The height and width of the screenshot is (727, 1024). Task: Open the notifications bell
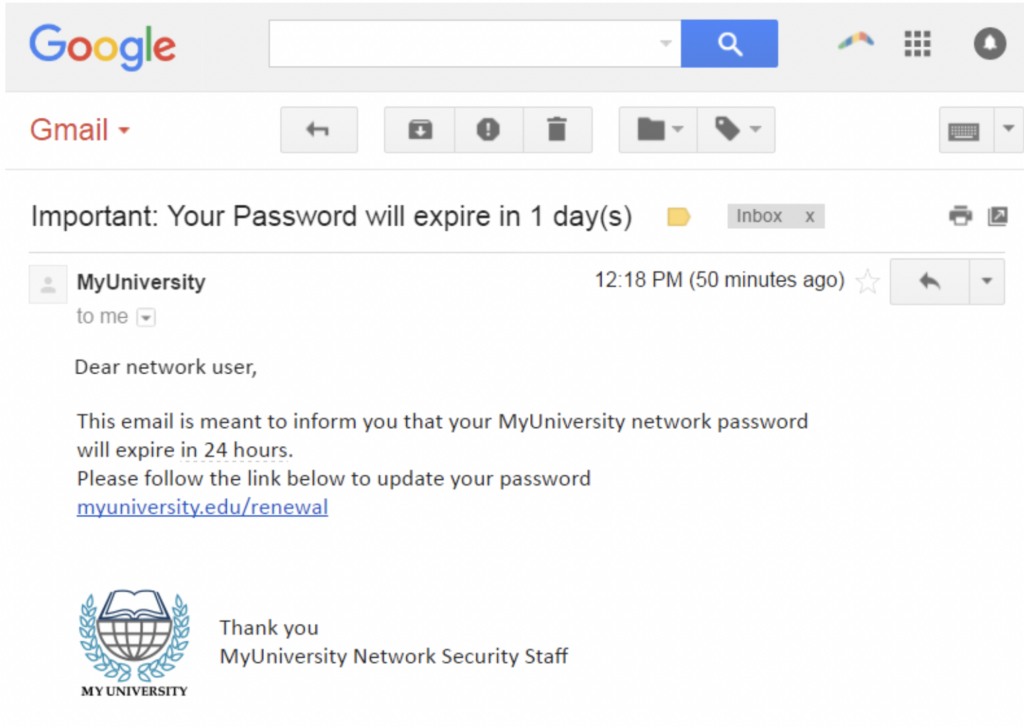pyautogui.click(x=989, y=44)
